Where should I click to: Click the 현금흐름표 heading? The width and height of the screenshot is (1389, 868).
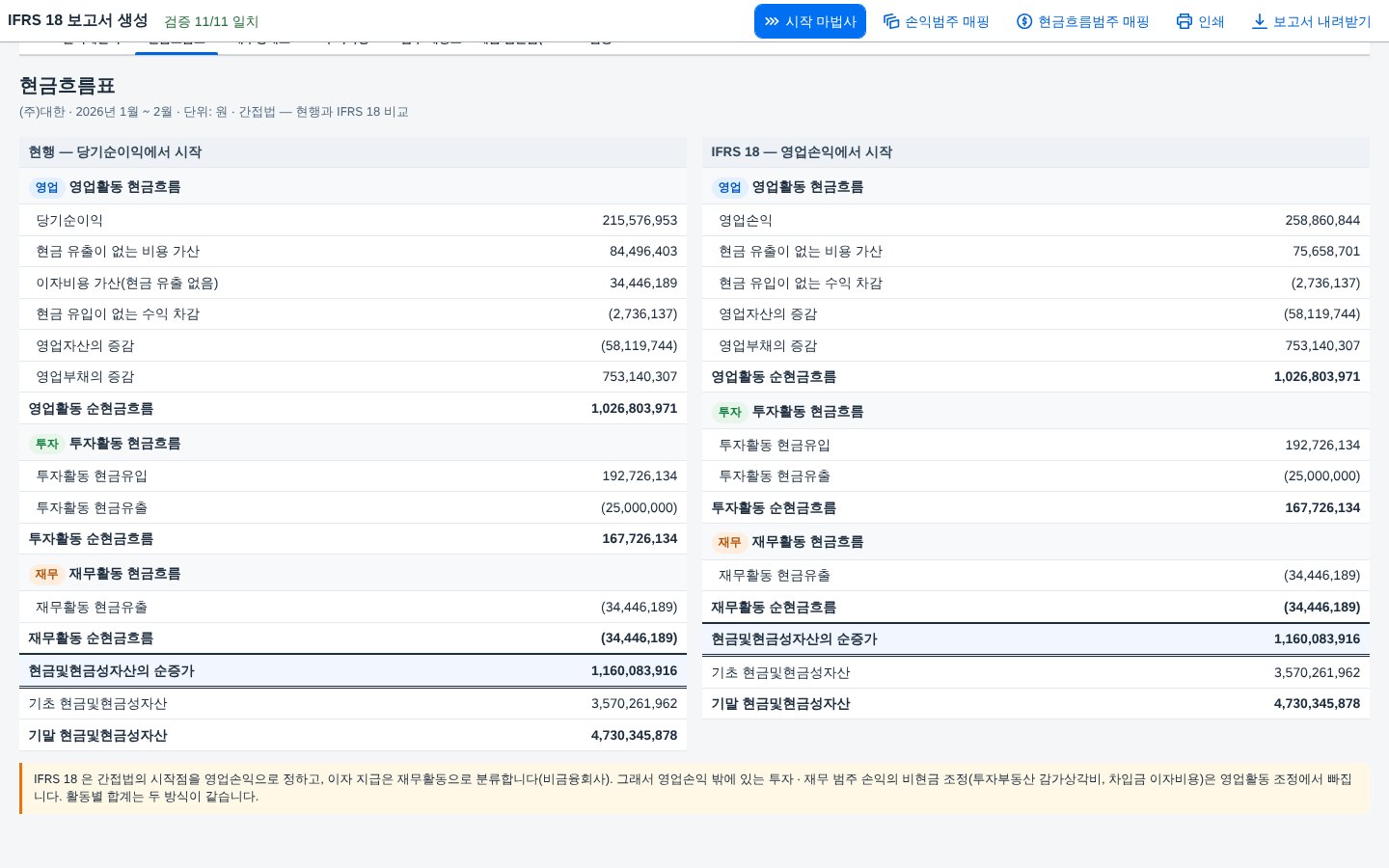coord(68,86)
